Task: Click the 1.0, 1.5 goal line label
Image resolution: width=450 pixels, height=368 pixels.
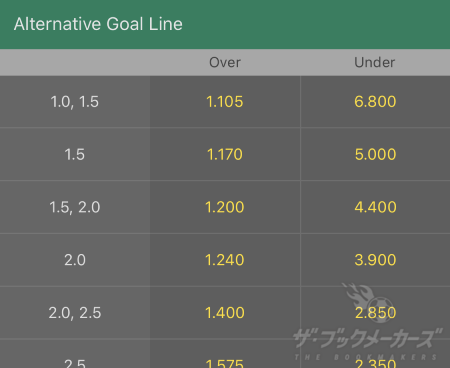Action: [x=75, y=102]
